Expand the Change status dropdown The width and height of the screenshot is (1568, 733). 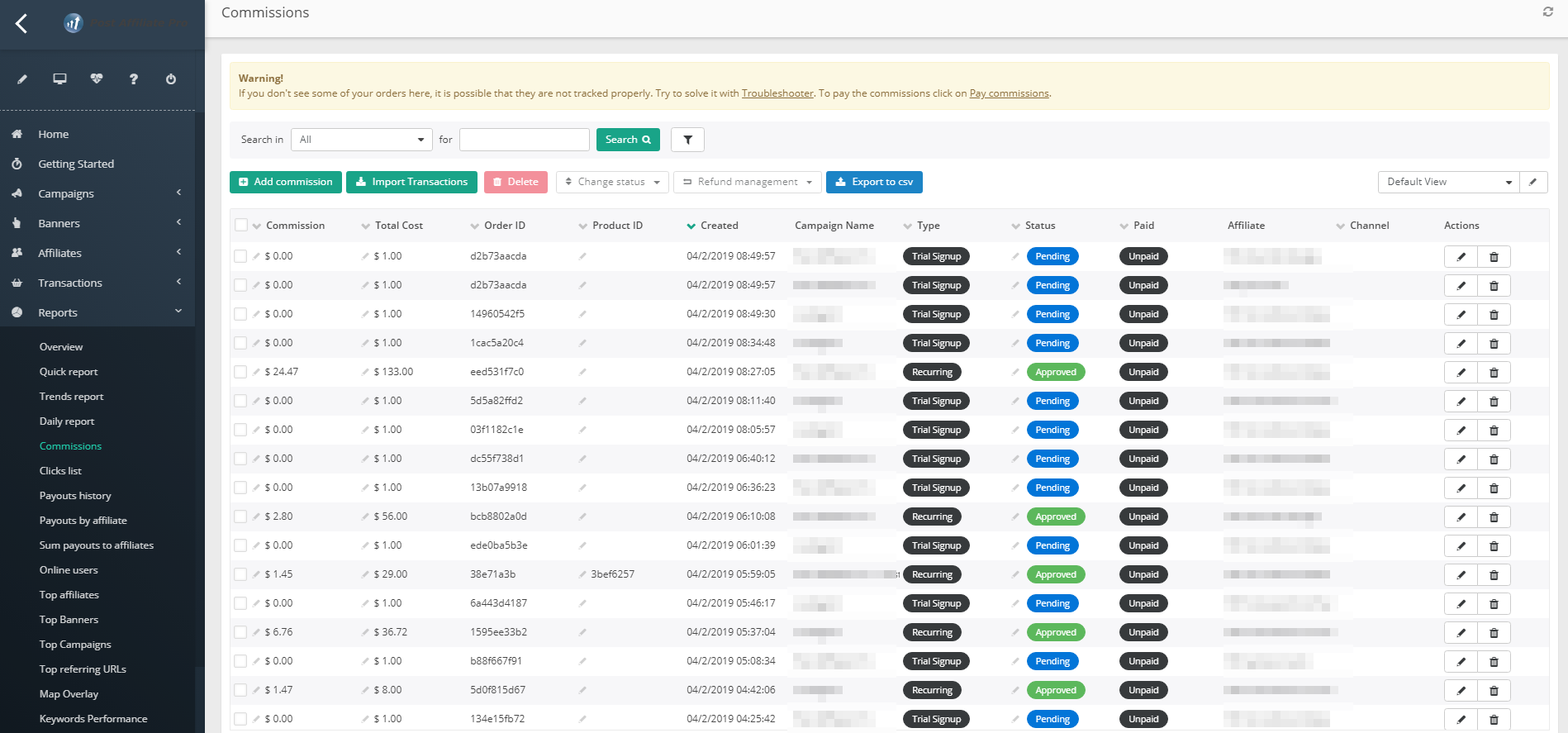point(612,182)
